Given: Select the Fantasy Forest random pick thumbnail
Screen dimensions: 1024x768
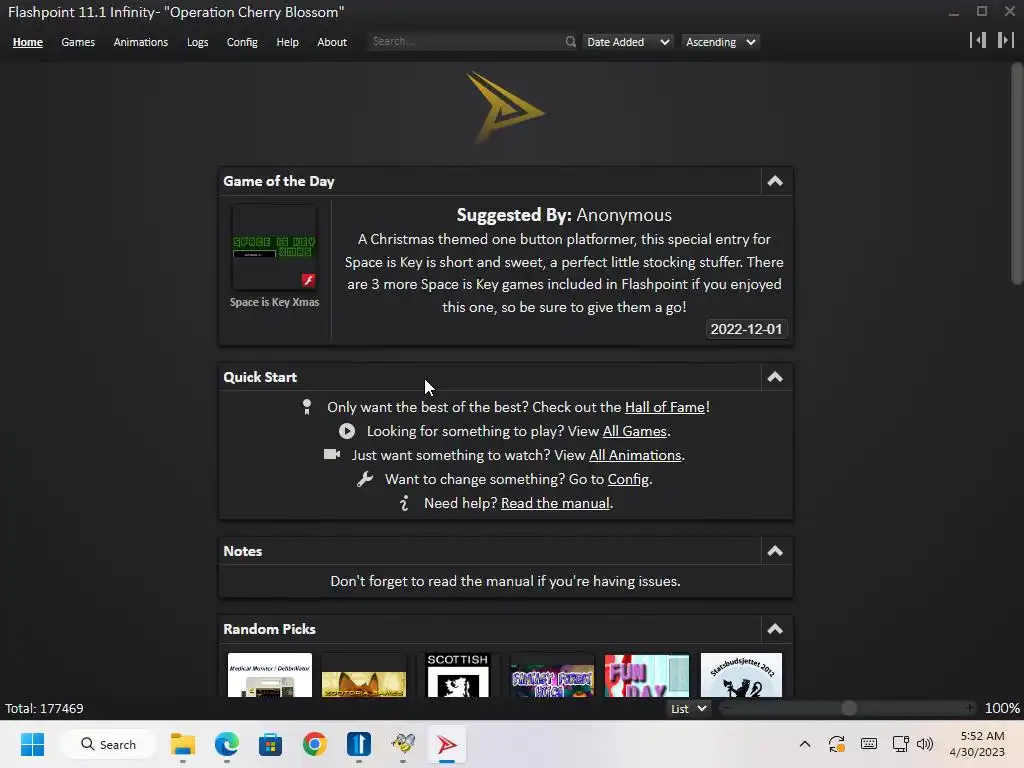Looking at the screenshot, I should (x=552, y=675).
